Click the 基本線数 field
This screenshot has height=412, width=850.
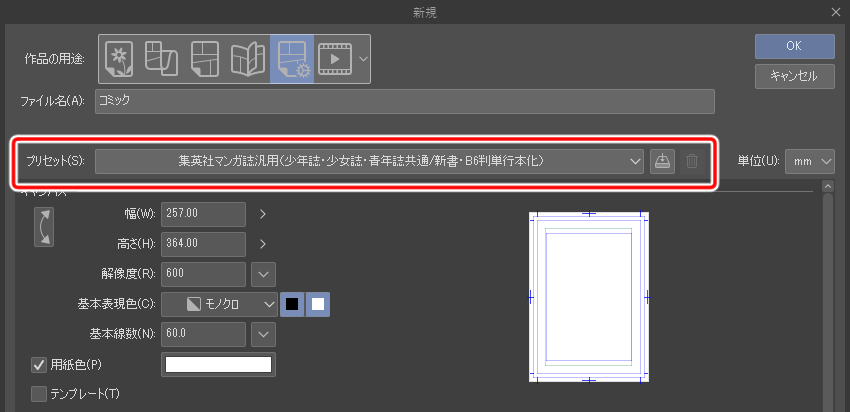[203, 334]
